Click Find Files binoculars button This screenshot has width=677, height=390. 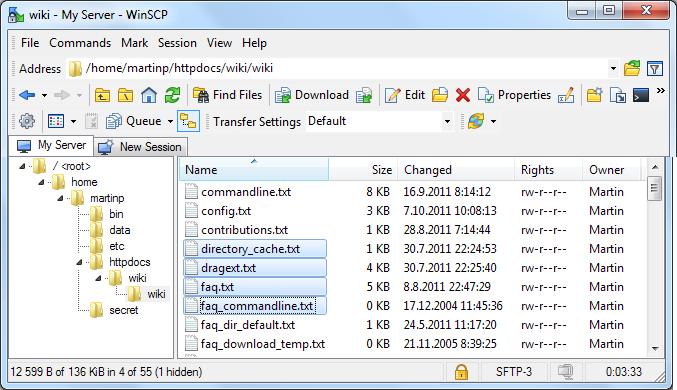coord(227,95)
